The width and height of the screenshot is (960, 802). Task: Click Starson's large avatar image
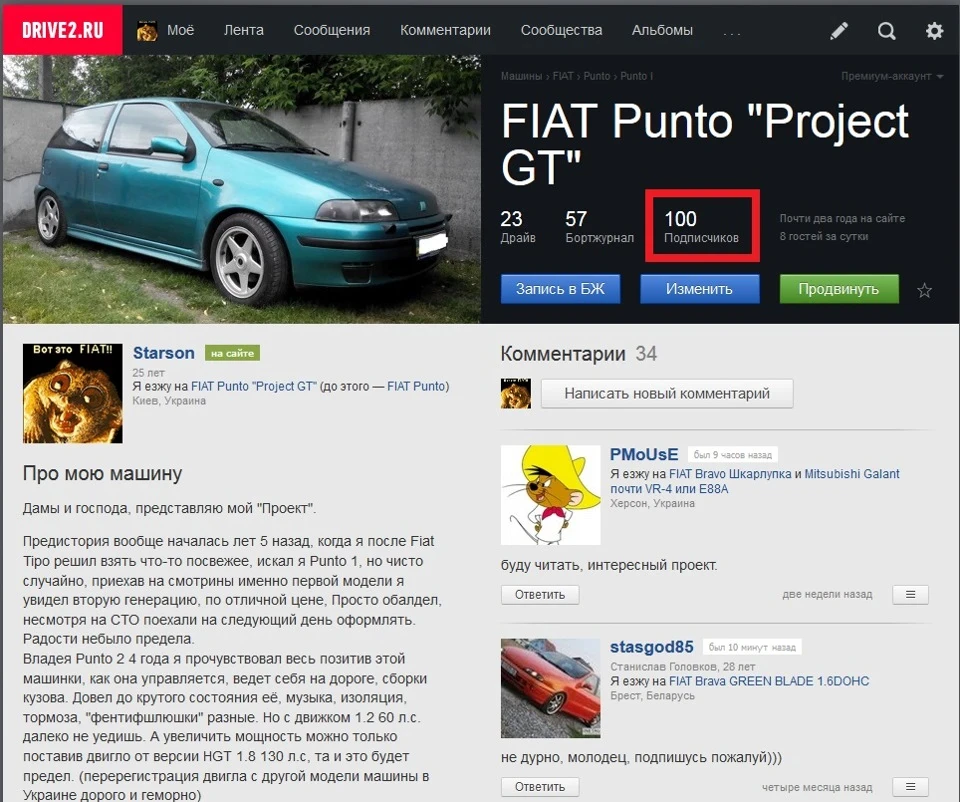[72, 393]
